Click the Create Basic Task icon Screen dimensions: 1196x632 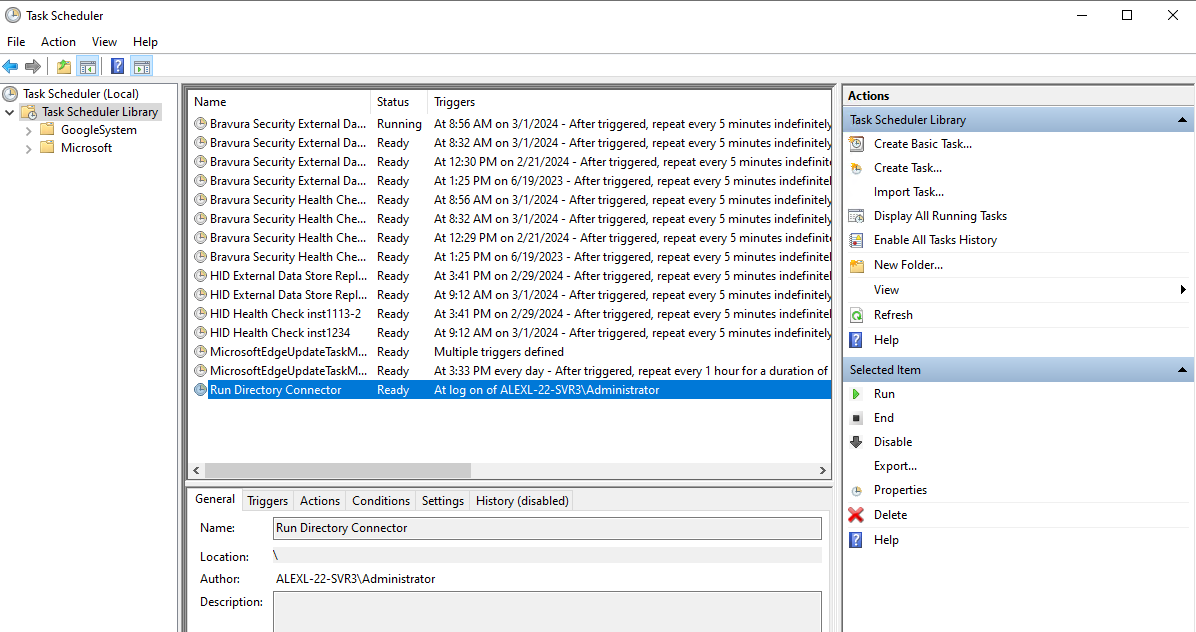pos(856,143)
